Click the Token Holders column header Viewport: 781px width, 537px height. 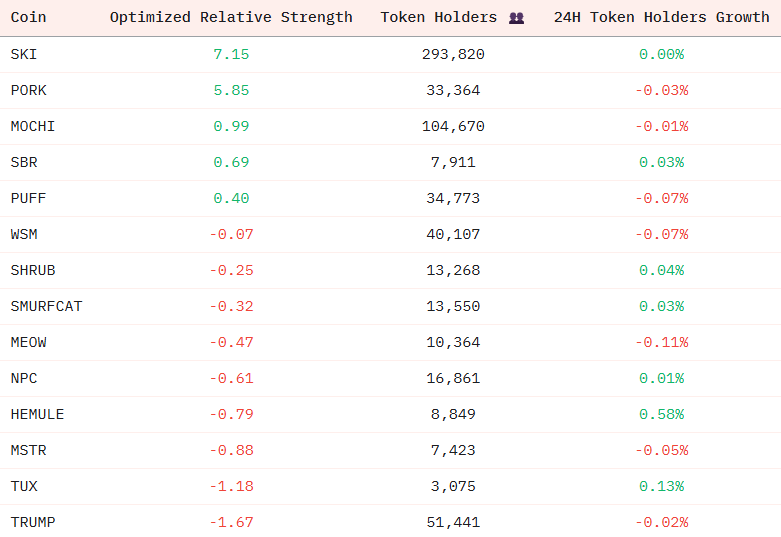click(x=438, y=18)
